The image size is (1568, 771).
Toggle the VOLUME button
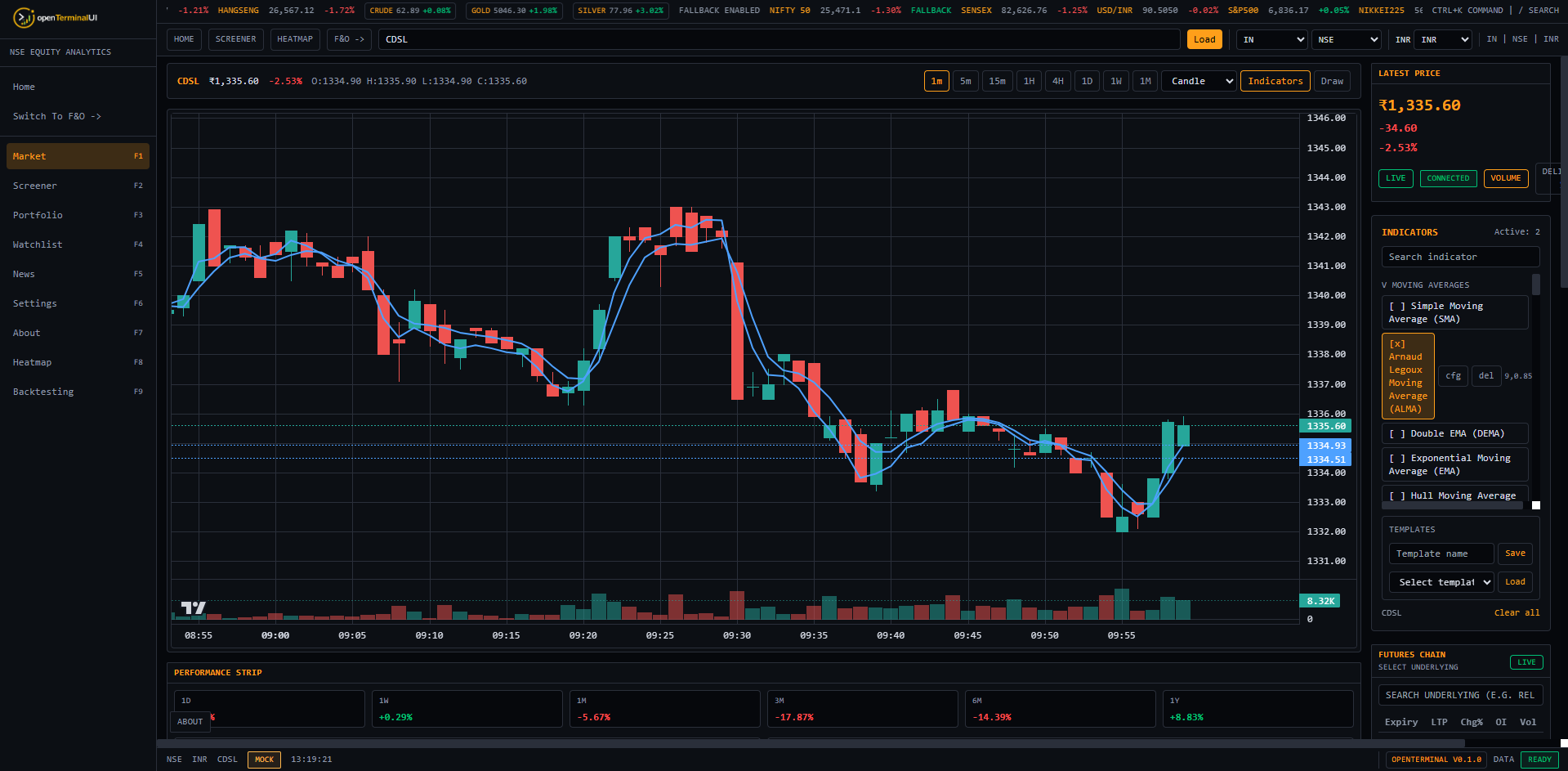tap(1506, 178)
